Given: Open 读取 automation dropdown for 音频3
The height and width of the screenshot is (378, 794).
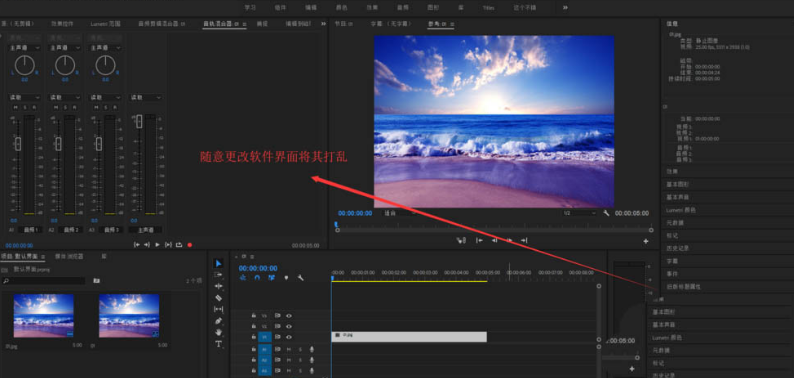Looking at the screenshot, I should (x=105, y=97).
